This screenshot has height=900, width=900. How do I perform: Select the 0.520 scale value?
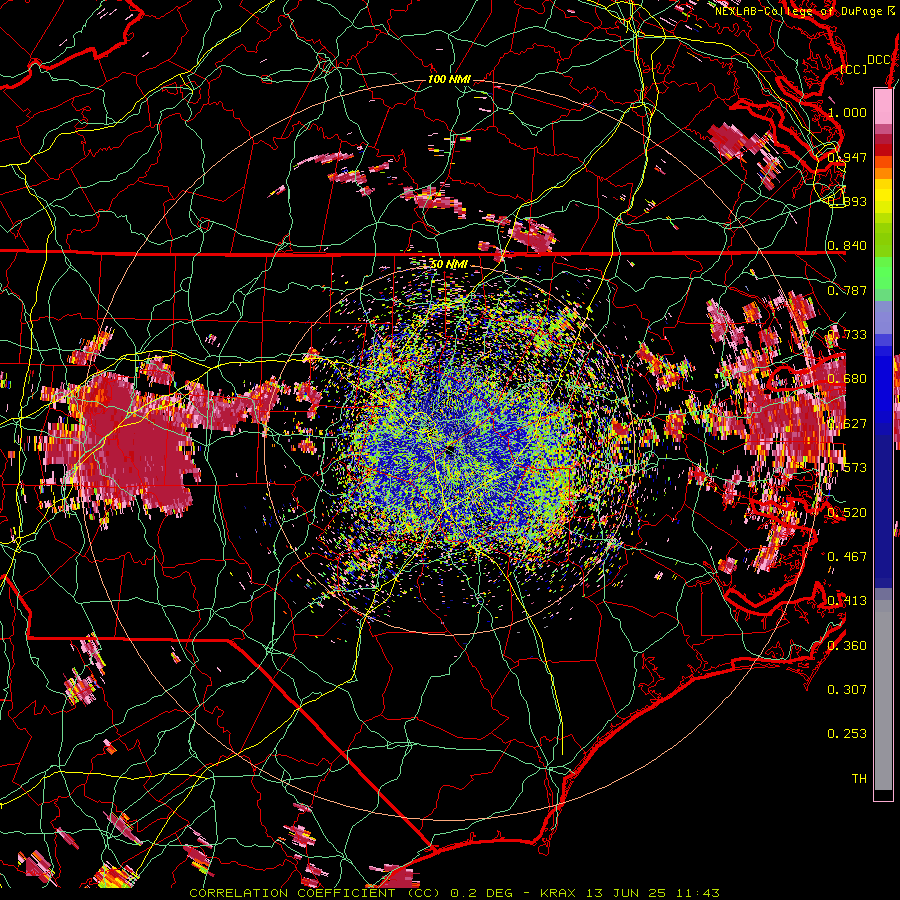[847, 512]
